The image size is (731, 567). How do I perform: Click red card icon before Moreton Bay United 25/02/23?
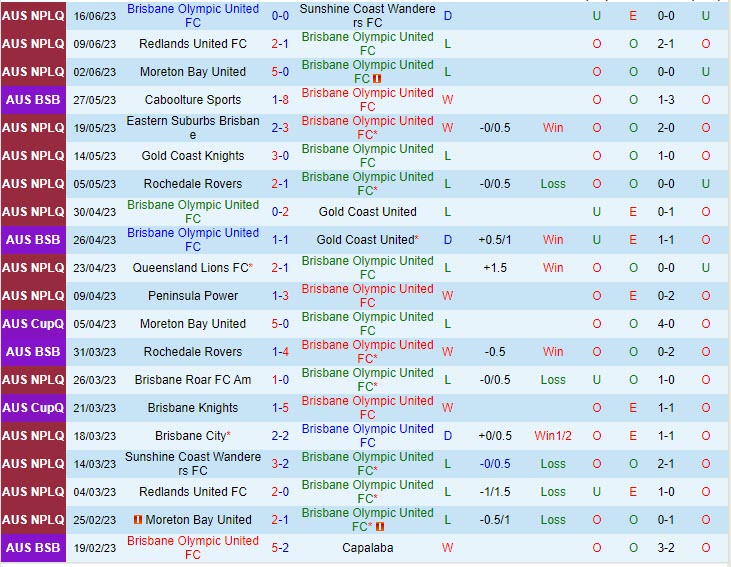pyautogui.click(x=138, y=519)
